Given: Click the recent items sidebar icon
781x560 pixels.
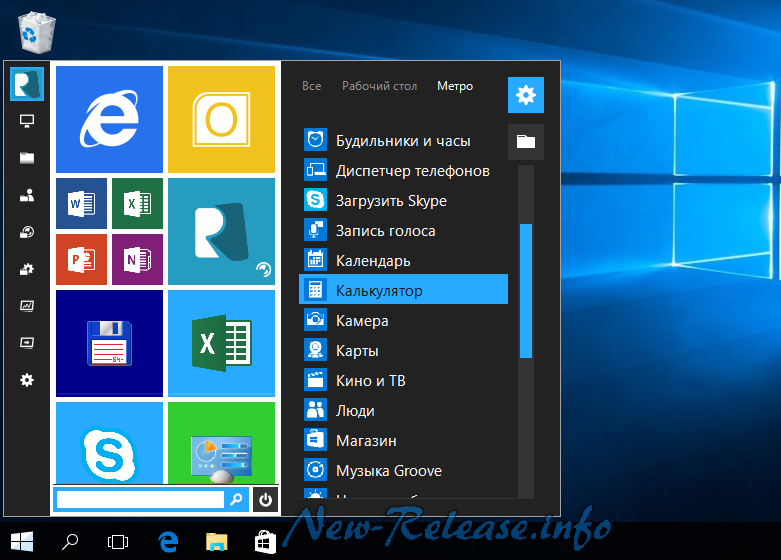Looking at the screenshot, I should [27, 232].
